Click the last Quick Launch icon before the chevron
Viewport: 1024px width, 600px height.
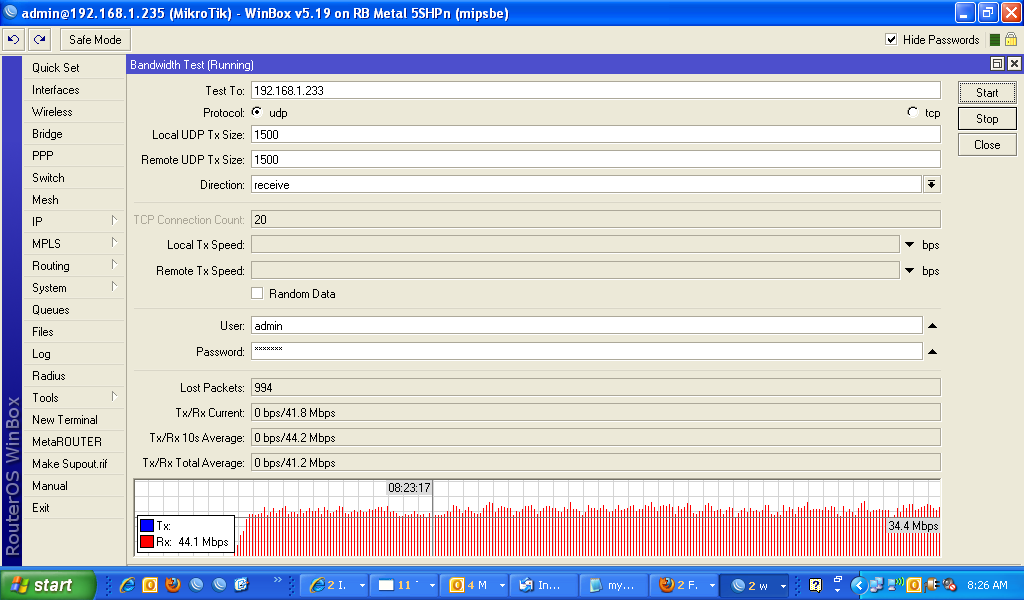[x=242, y=584]
